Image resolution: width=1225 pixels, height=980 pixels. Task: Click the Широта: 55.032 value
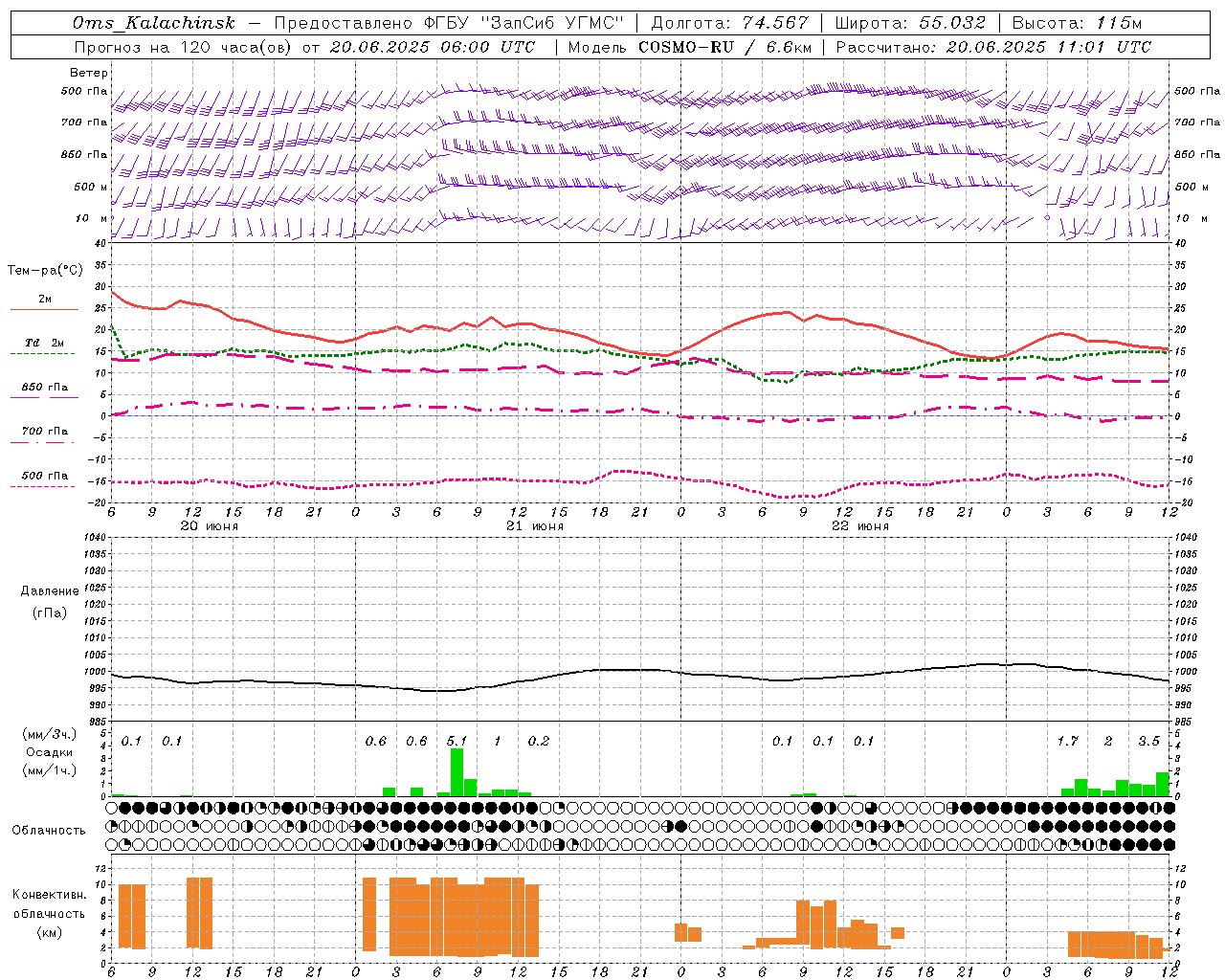pos(909,23)
